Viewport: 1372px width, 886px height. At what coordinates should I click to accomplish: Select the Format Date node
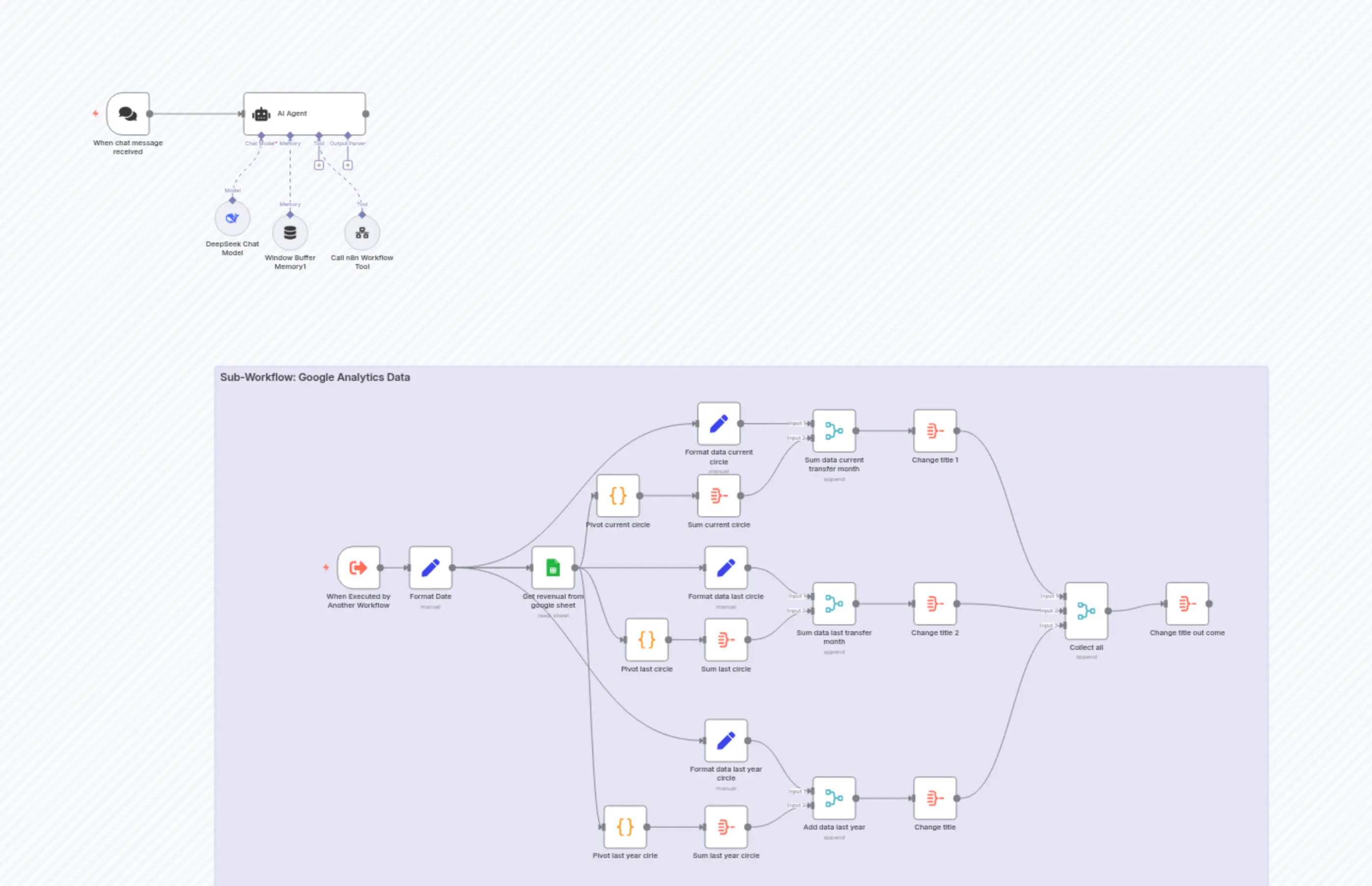(430, 567)
